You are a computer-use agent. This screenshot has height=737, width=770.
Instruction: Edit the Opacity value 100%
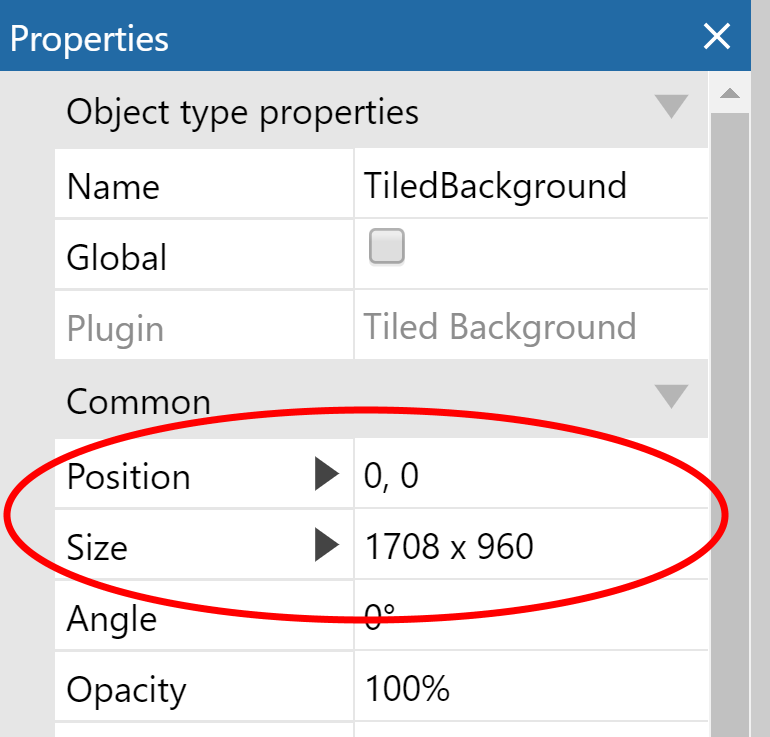(531, 687)
